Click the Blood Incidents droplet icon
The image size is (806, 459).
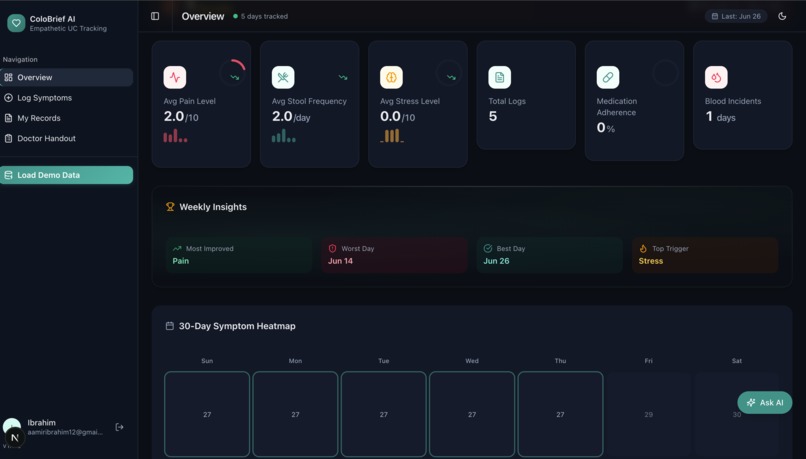pos(716,77)
